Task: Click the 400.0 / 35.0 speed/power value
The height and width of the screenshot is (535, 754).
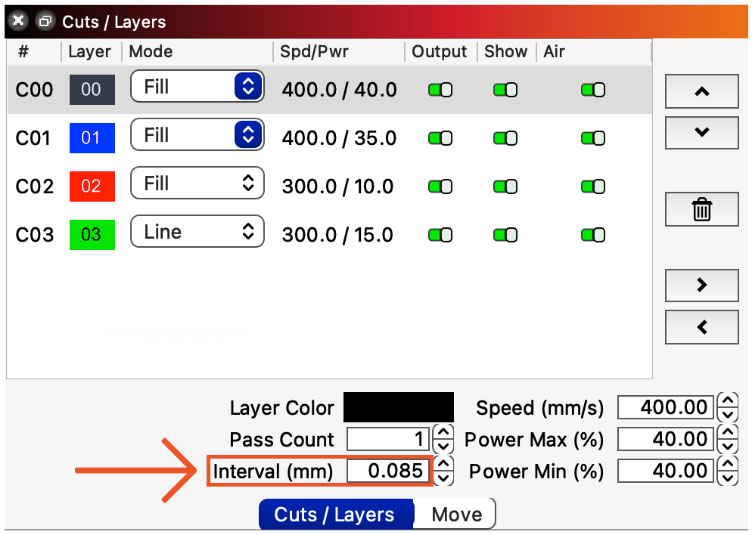Action: [339, 138]
